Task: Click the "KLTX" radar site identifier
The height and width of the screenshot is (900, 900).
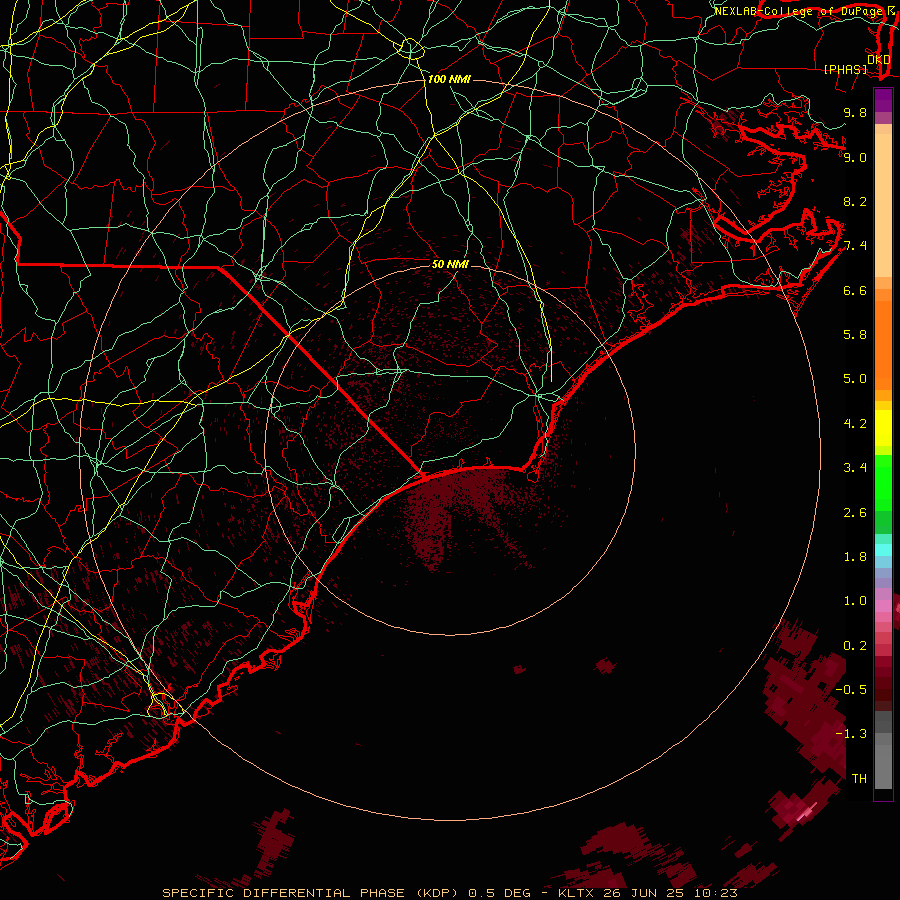Action: (577, 893)
